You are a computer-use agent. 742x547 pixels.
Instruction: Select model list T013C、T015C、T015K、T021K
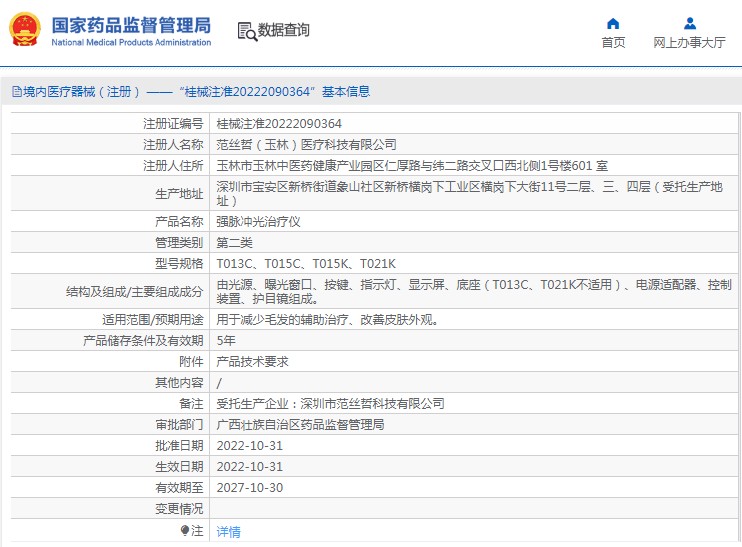pyautogui.click(x=306, y=264)
